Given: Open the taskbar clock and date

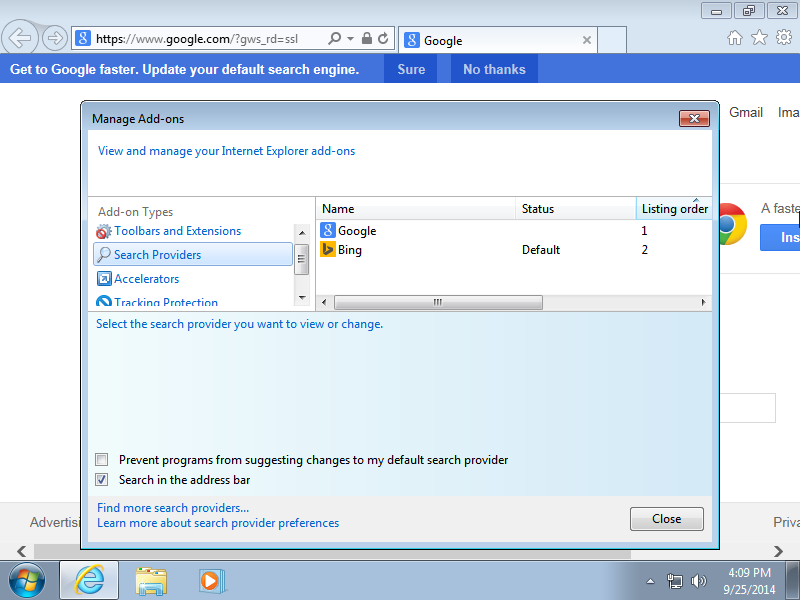Looking at the screenshot, I should [x=749, y=581].
